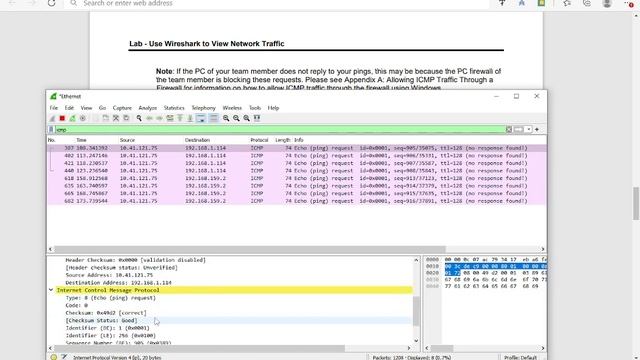This screenshot has height=360, width=640.
Task: Jump to the last packet with the toolbar icon
Action: (190, 118)
